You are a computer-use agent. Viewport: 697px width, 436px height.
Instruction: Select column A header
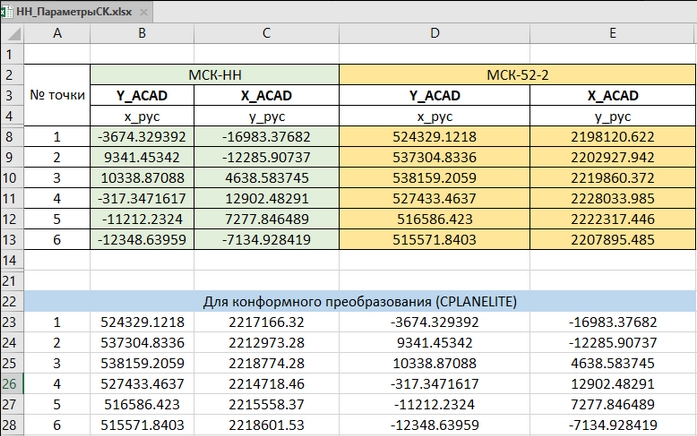56,34
